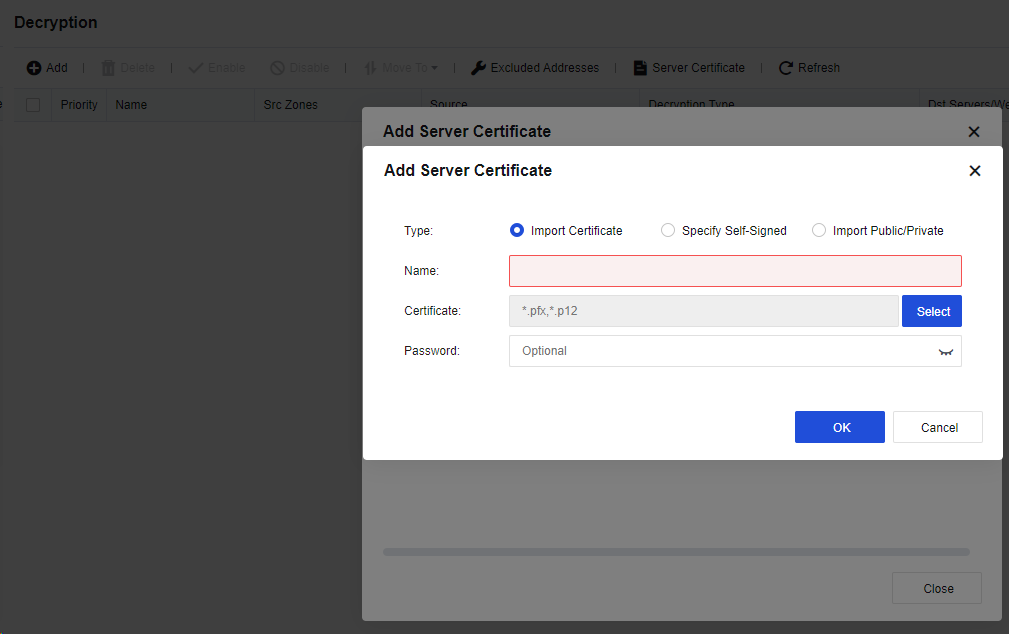This screenshot has height=634, width=1009.
Task: Click the horizontal scrollbar in back dialog
Action: pos(676,551)
